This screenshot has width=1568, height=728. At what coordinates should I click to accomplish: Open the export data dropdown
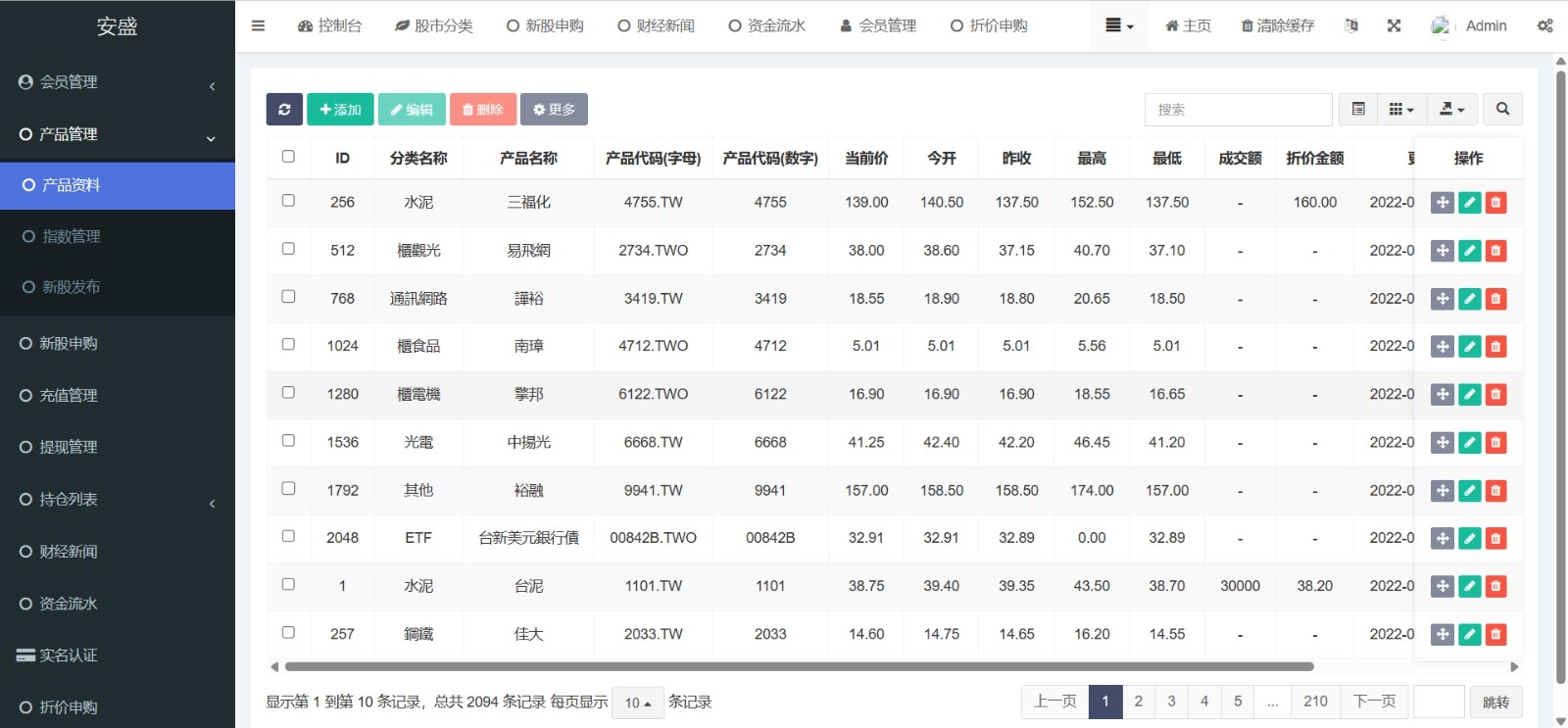pos(1451,110)
